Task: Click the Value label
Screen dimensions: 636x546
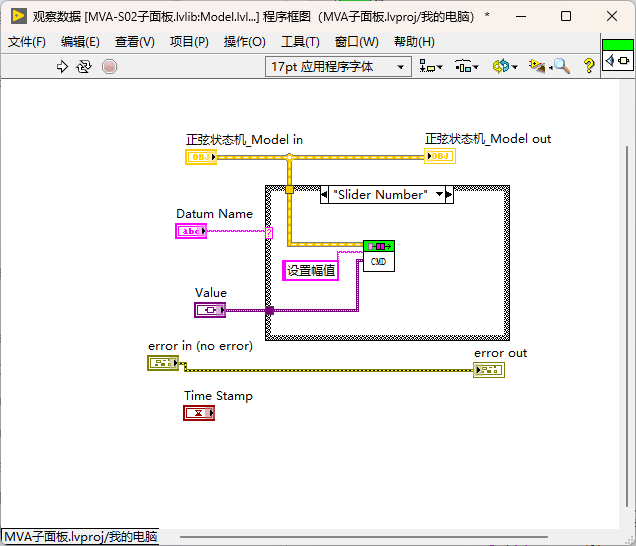Action: [x=211, y=293]
